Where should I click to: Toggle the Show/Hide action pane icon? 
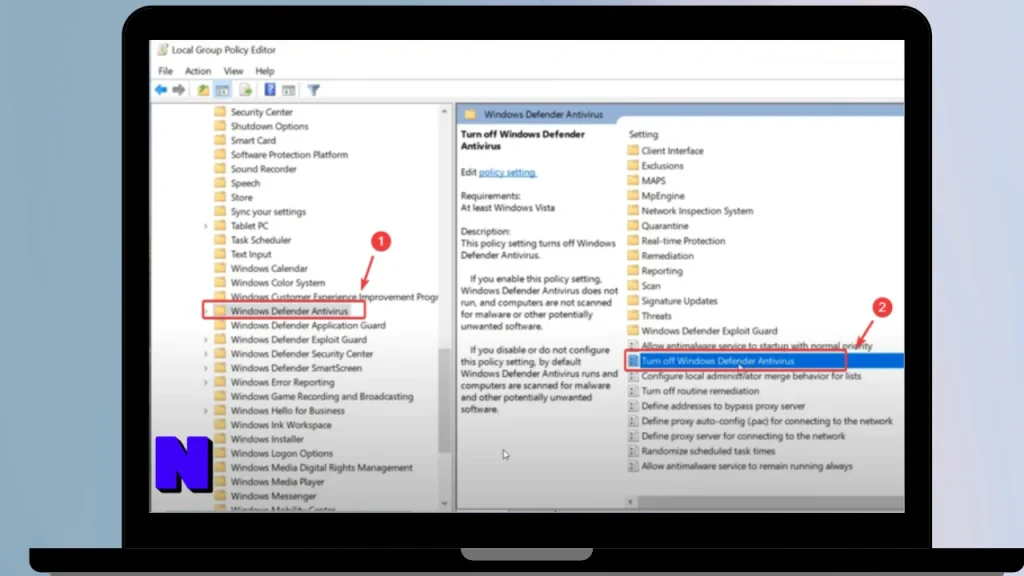[289, 90]
